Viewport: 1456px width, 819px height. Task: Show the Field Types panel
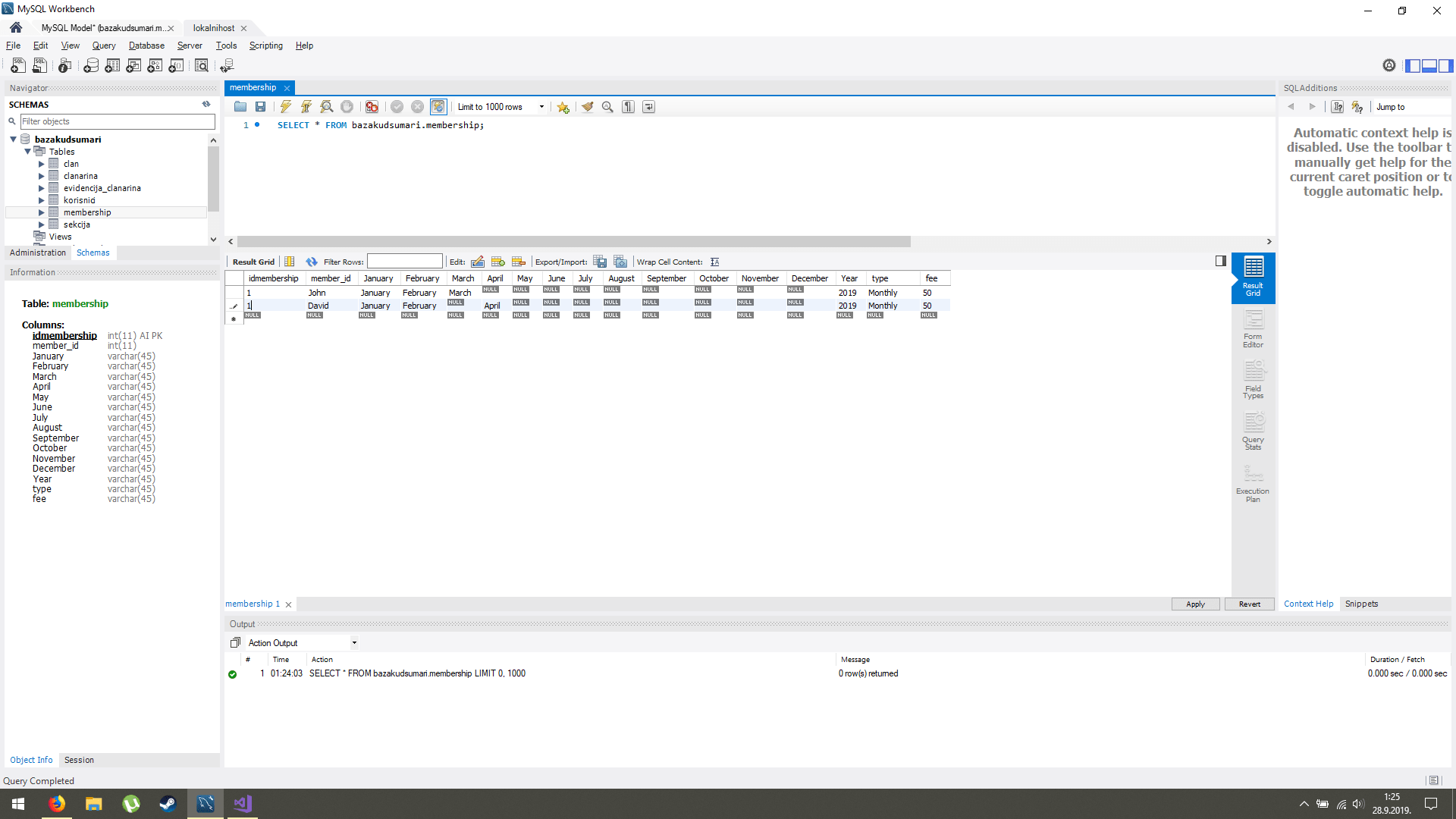(x=1253, y=381)
